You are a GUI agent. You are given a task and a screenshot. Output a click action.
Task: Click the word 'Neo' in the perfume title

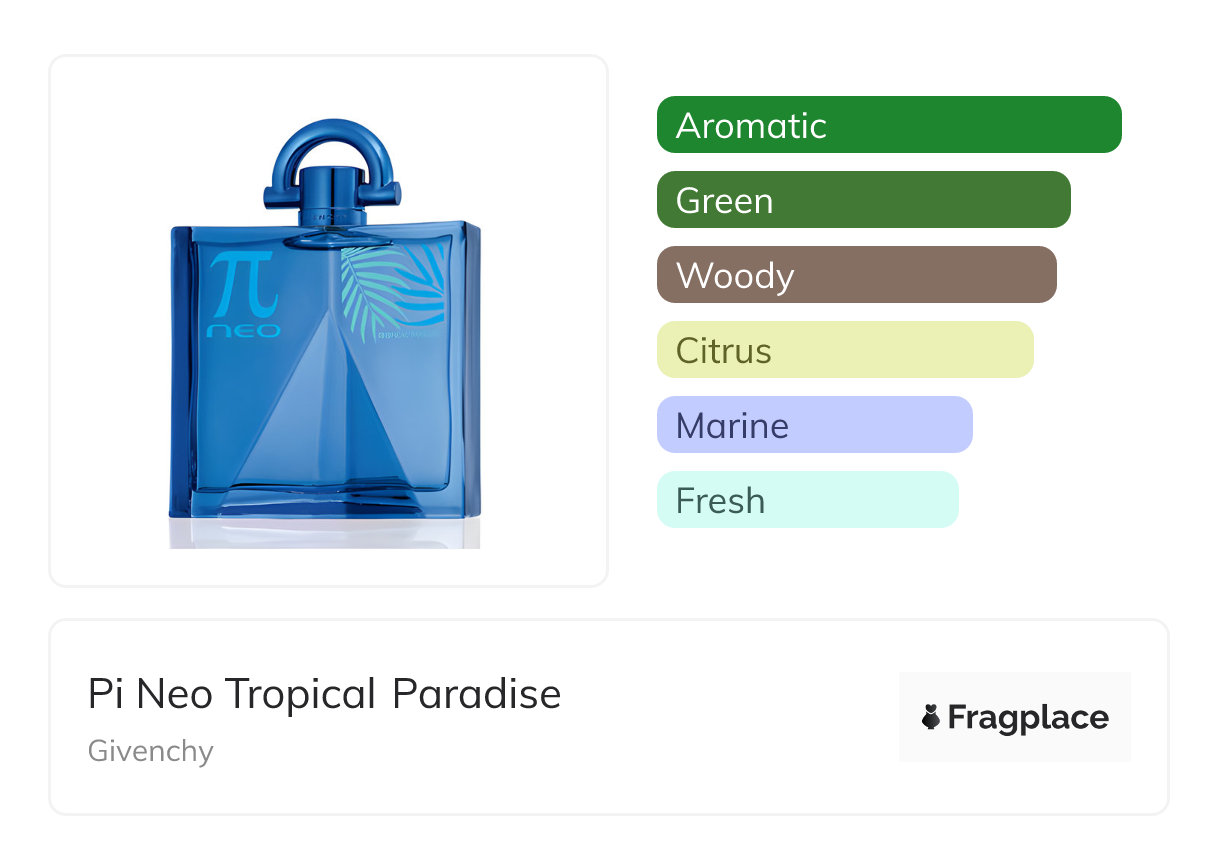pyautogui.click(x=174, y=694)
